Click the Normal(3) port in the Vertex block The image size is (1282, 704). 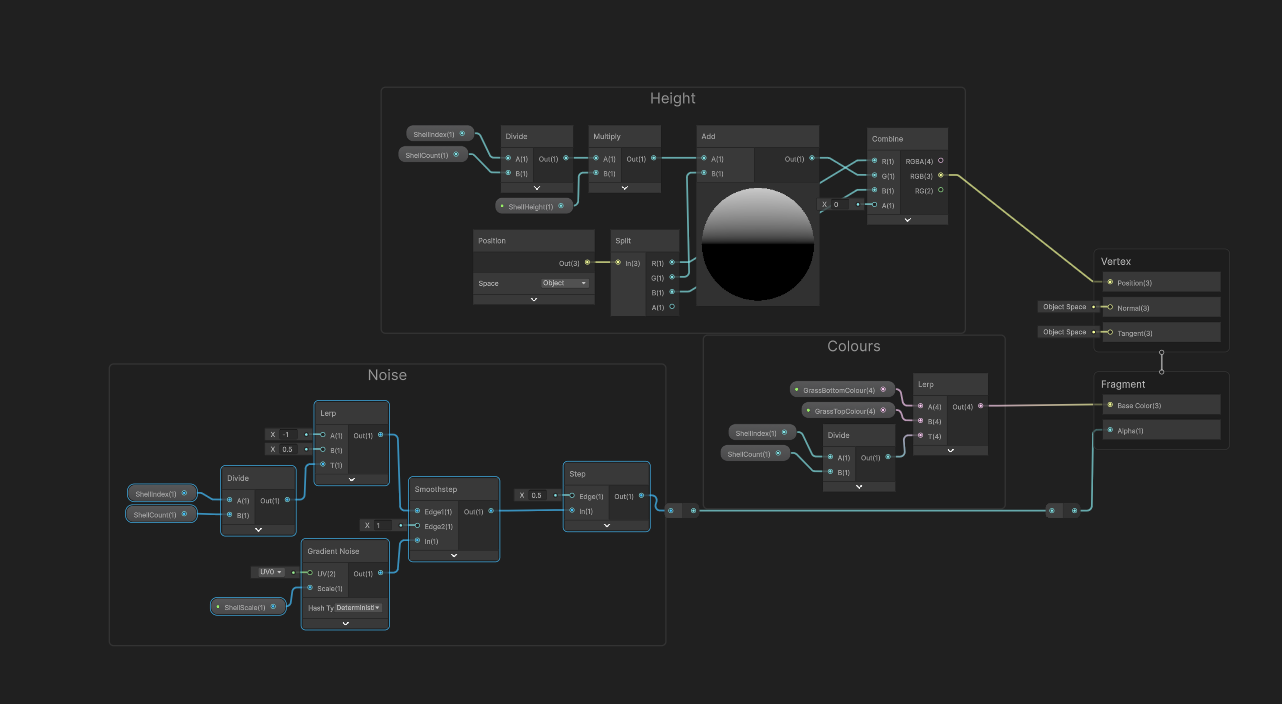1110,307
